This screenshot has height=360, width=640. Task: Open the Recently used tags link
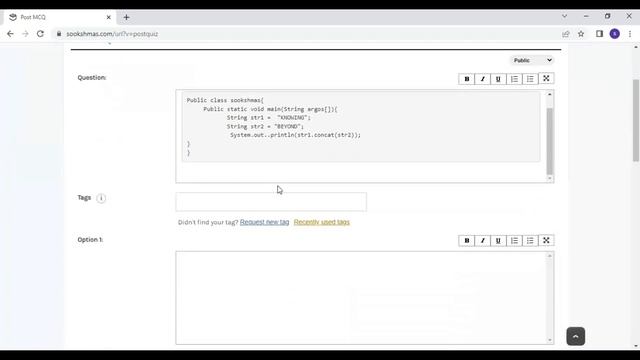(322, 222)
